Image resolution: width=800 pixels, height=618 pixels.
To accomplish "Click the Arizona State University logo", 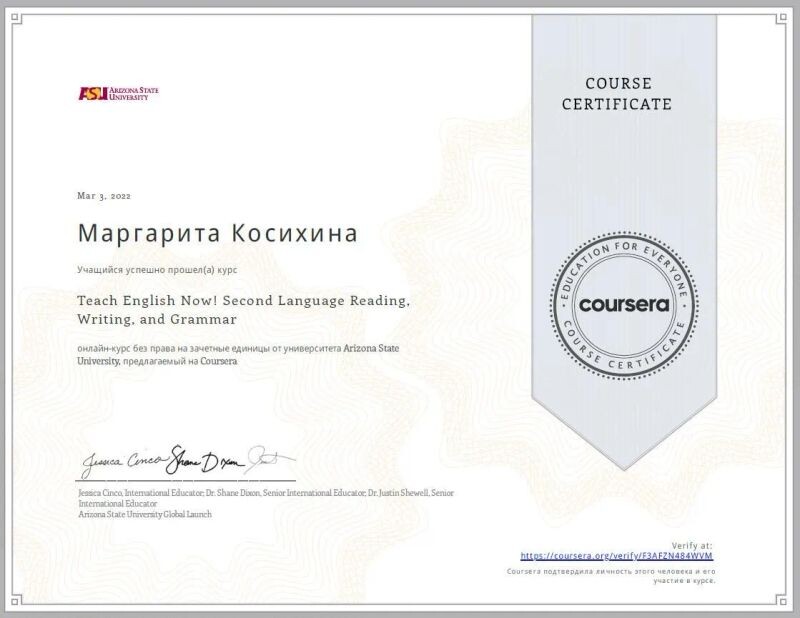I will click(x=118, y=93).
